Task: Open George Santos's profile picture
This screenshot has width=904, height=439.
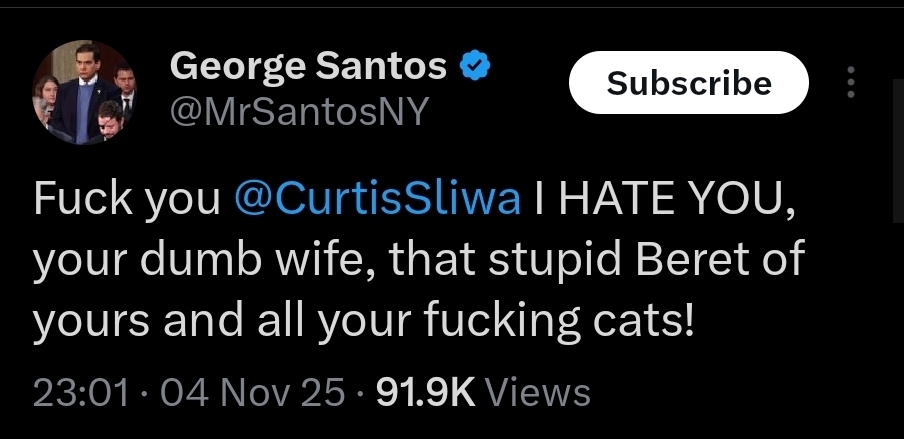Action: (84, 92)
